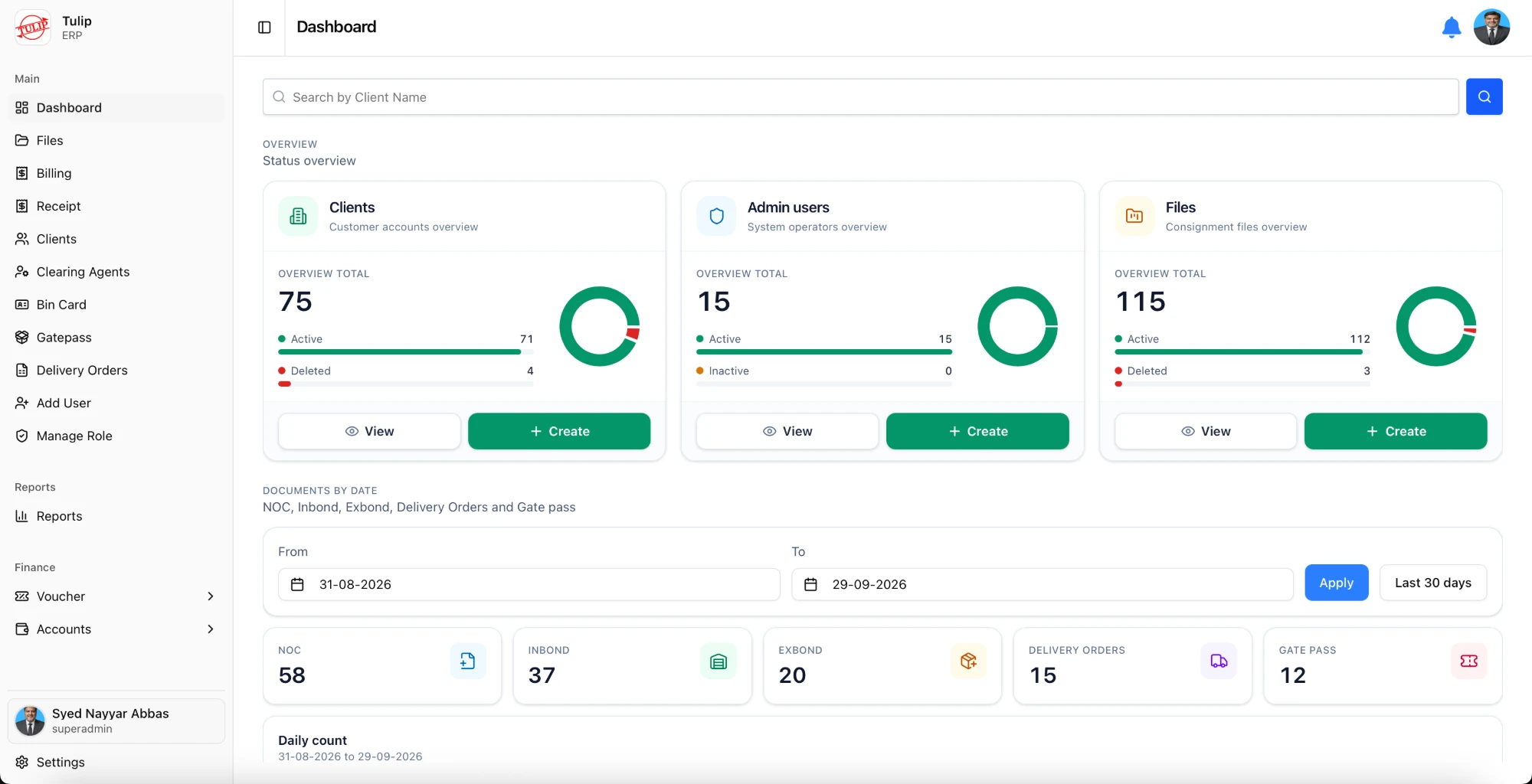
Task: Click the Exbond package icon
Action: (x=968, y=661)
